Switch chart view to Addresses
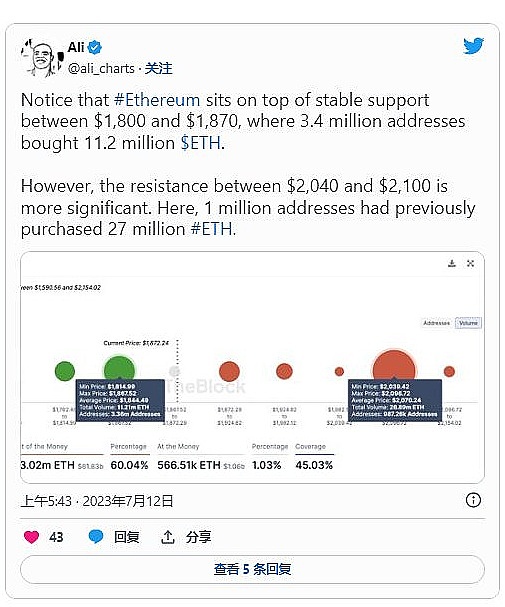 pos(437,323)
